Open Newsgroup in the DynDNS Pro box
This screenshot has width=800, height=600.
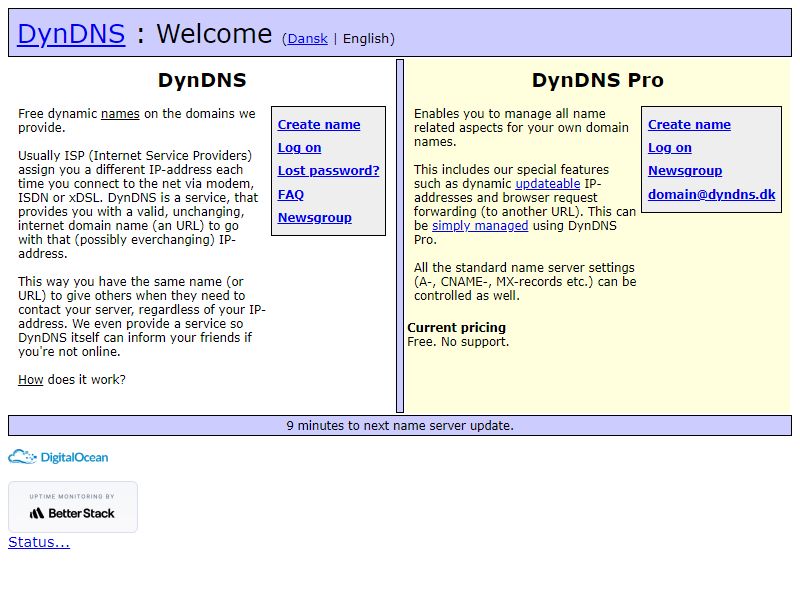click(x=685, y=170)
